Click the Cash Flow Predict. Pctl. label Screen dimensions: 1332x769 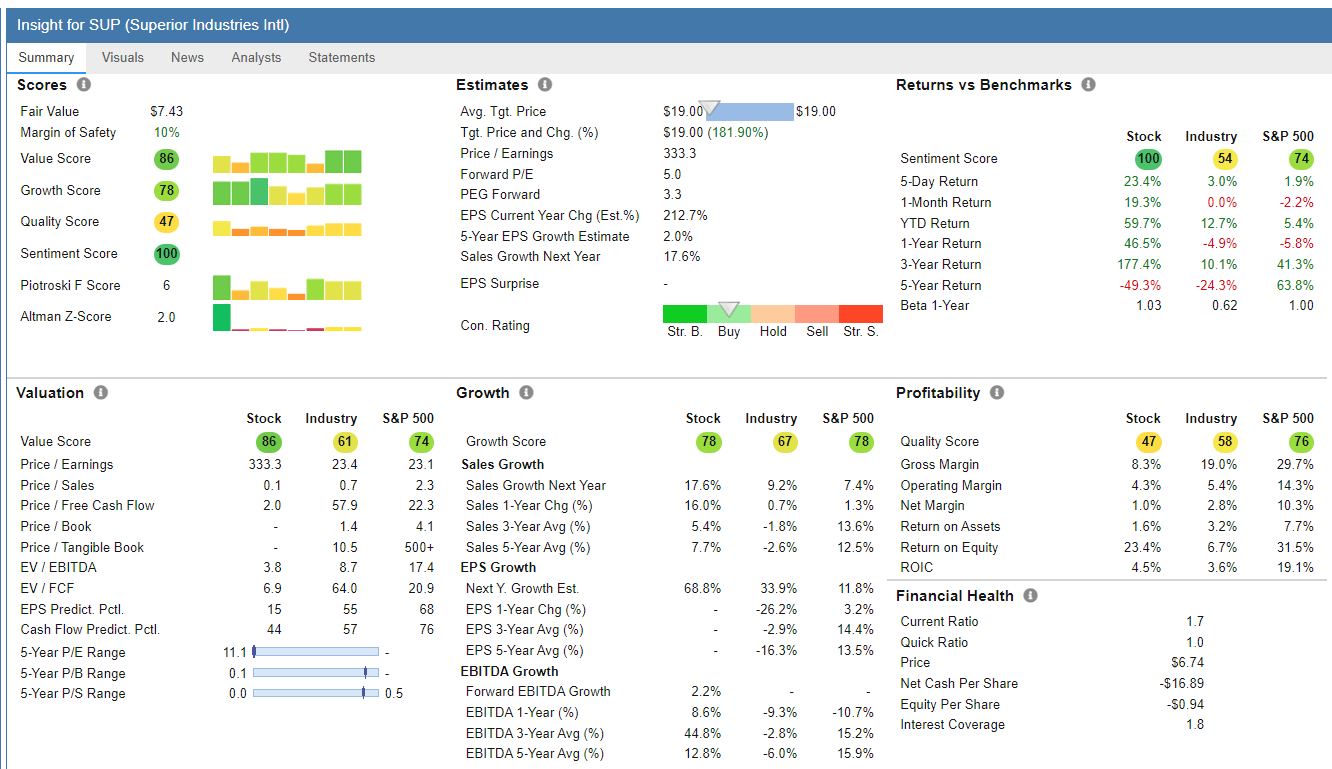click(90, 630)
